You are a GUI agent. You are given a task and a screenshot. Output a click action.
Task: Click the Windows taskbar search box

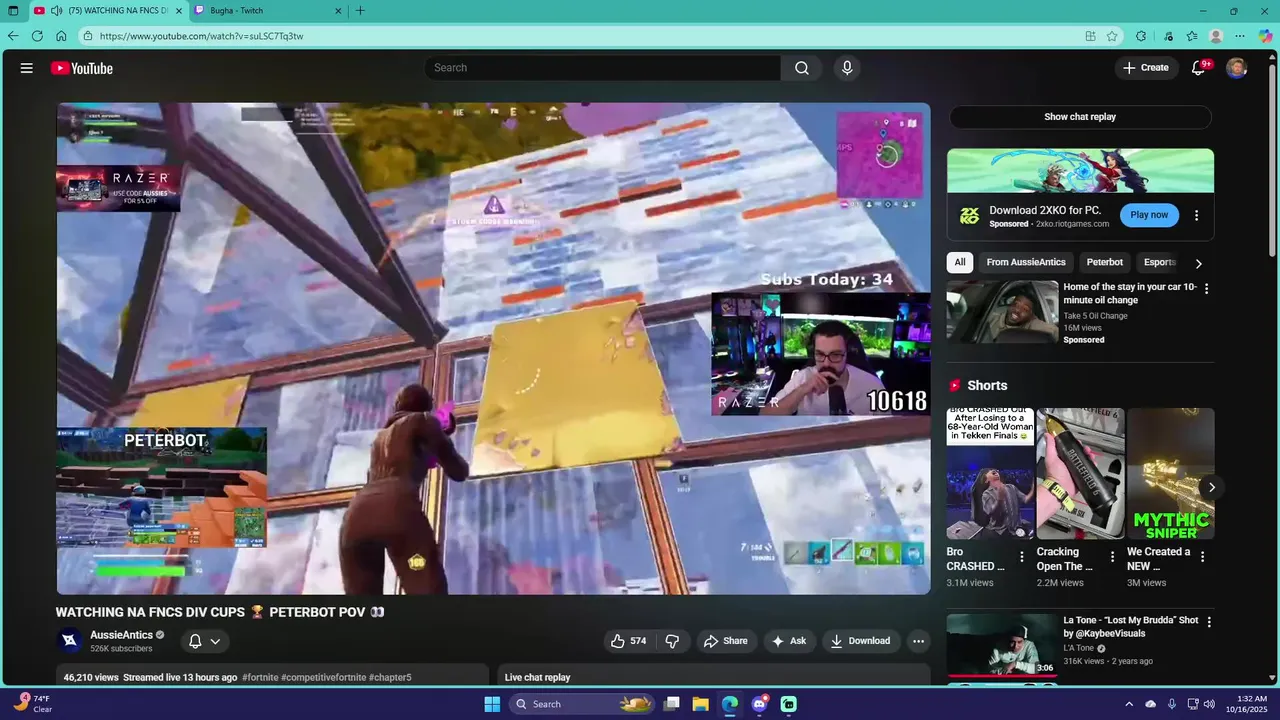tap(583, 704)
